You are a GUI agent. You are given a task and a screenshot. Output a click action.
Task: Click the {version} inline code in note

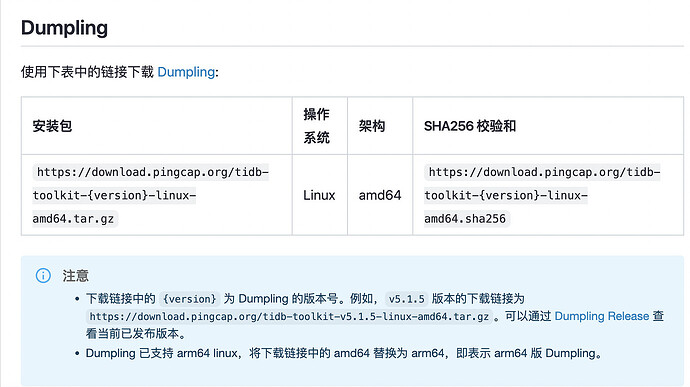click(190, 299)
